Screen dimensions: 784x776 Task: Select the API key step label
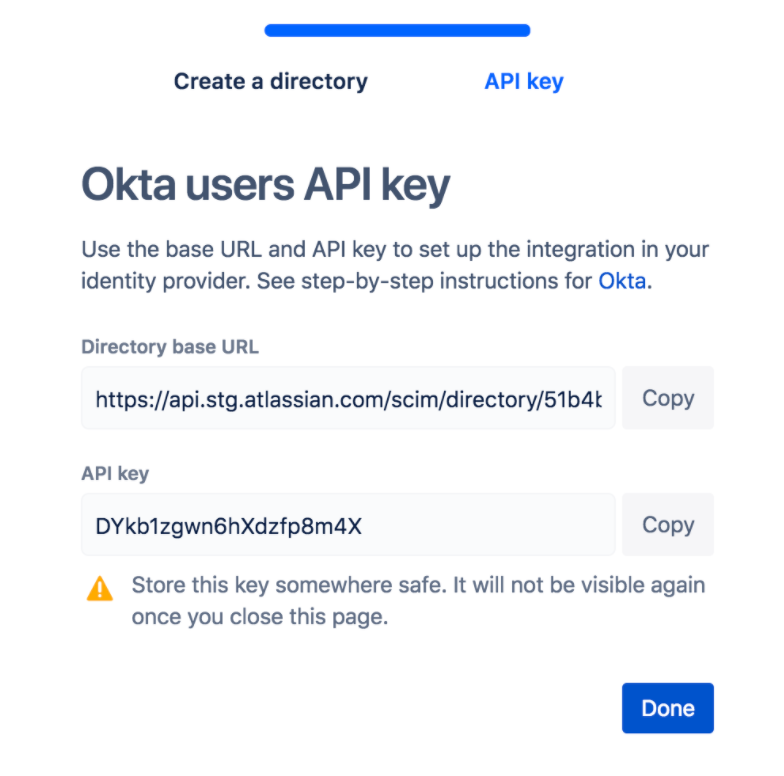[x=524, y=82]
